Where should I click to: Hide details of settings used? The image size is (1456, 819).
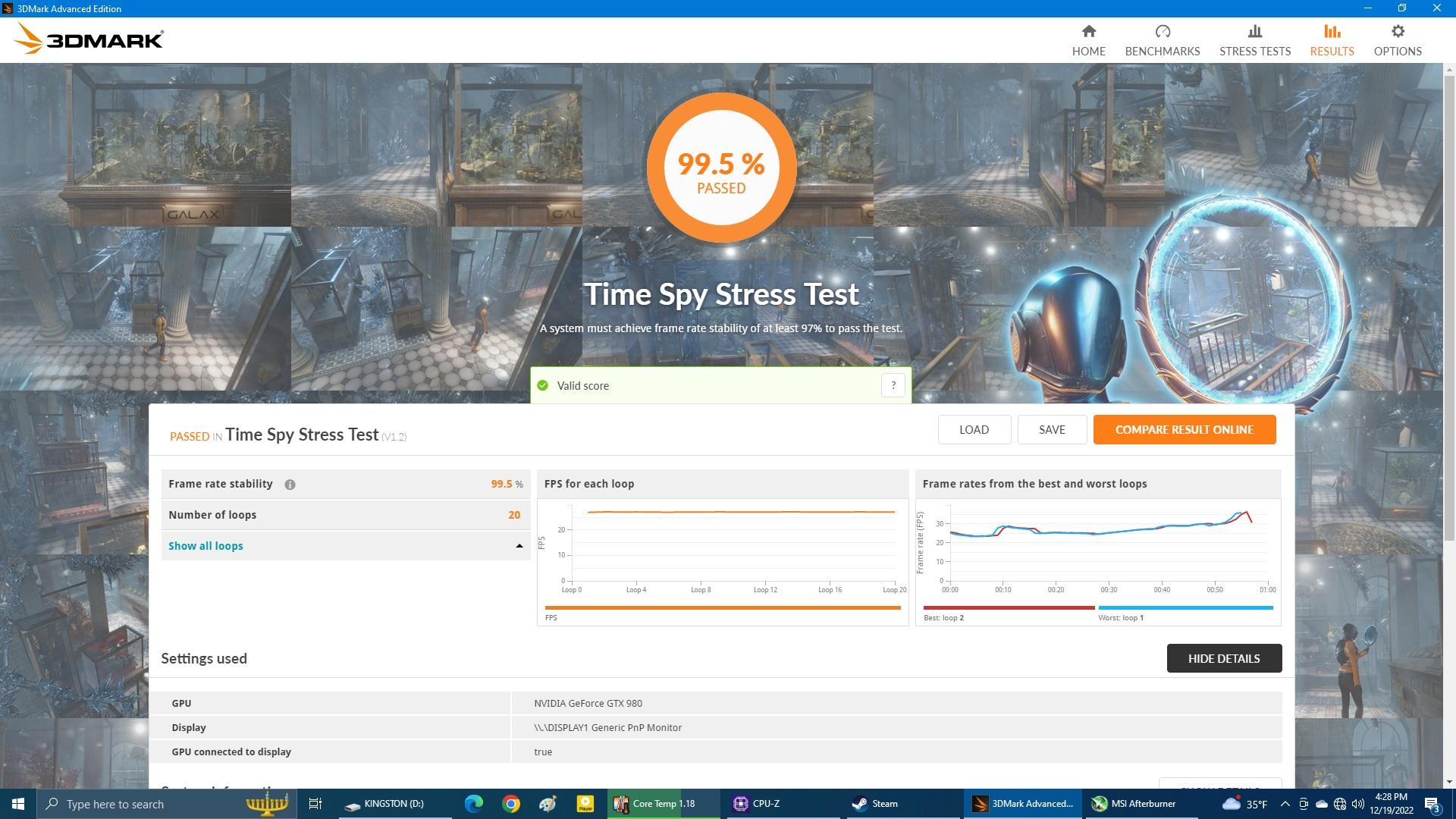[x=1223, y=658]
